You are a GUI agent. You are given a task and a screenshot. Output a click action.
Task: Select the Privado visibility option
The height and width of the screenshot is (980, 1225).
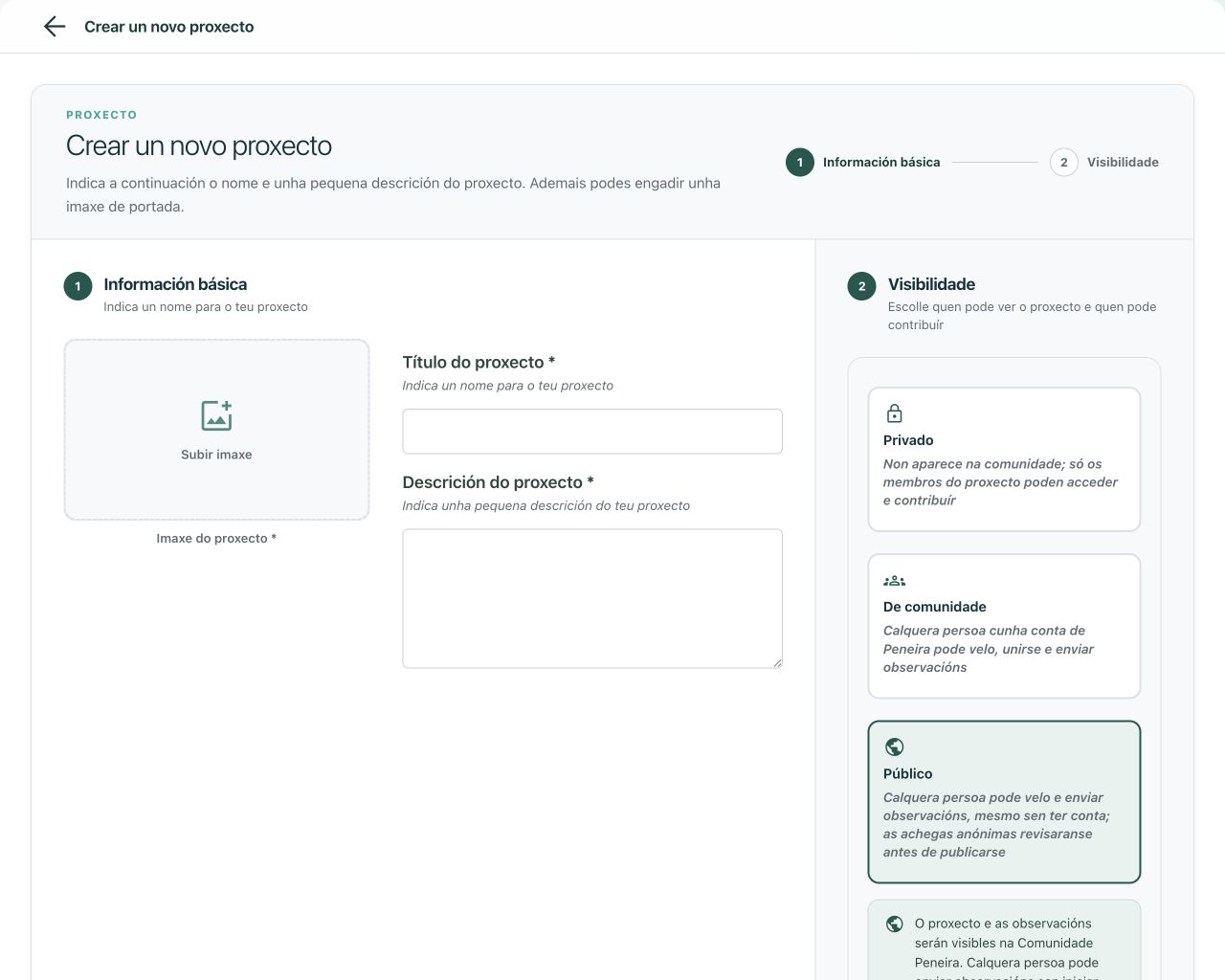[x=1004, y=459]
